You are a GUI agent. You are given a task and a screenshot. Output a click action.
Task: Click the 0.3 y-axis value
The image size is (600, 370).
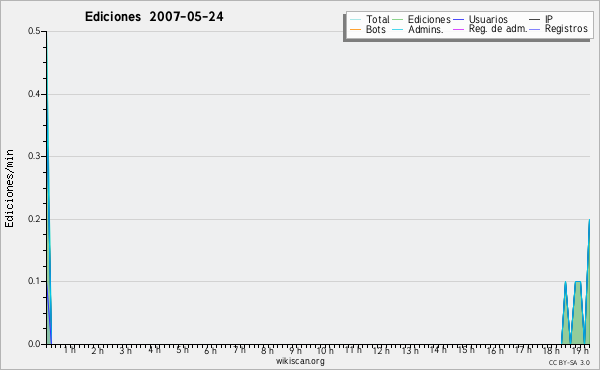pyautogui.click(x=34, y=156)
